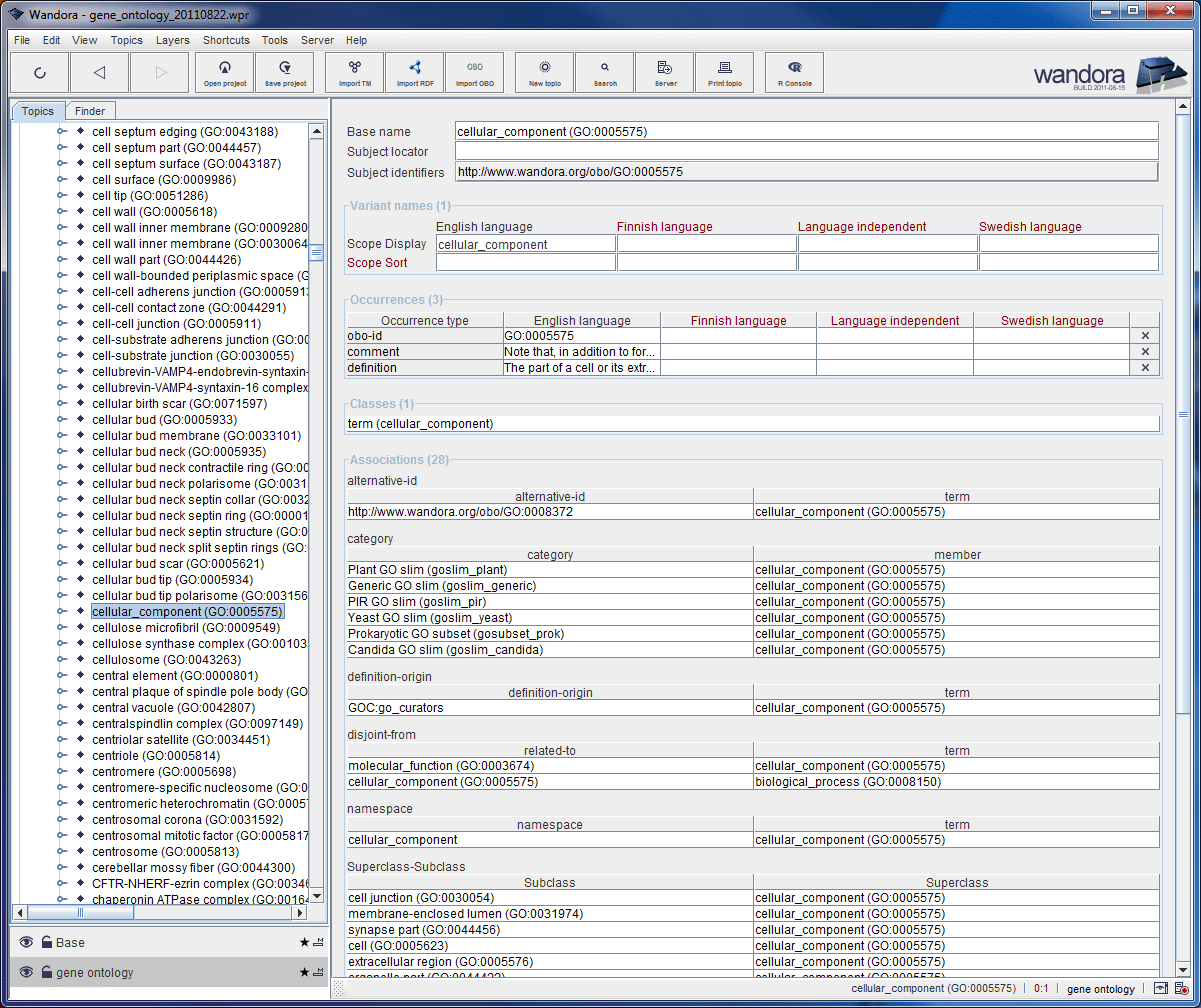The height and width of the screenshot is (1008, 1201).
Task: Print the current topic
Action: (724, 72)
